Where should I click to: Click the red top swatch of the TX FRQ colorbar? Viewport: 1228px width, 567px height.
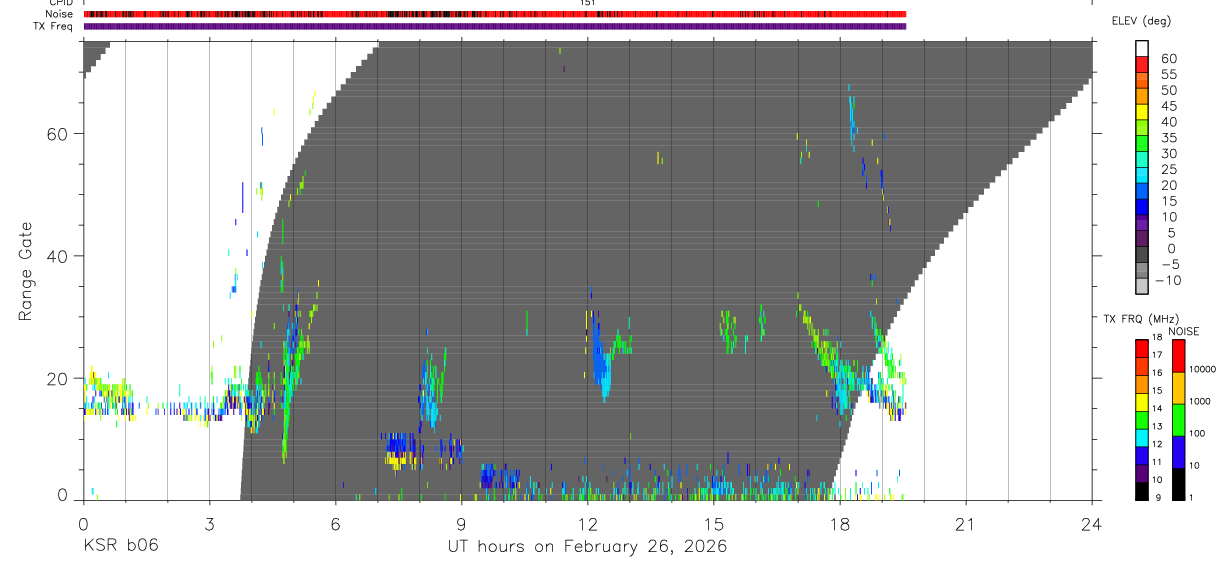tap(1141, 349)
